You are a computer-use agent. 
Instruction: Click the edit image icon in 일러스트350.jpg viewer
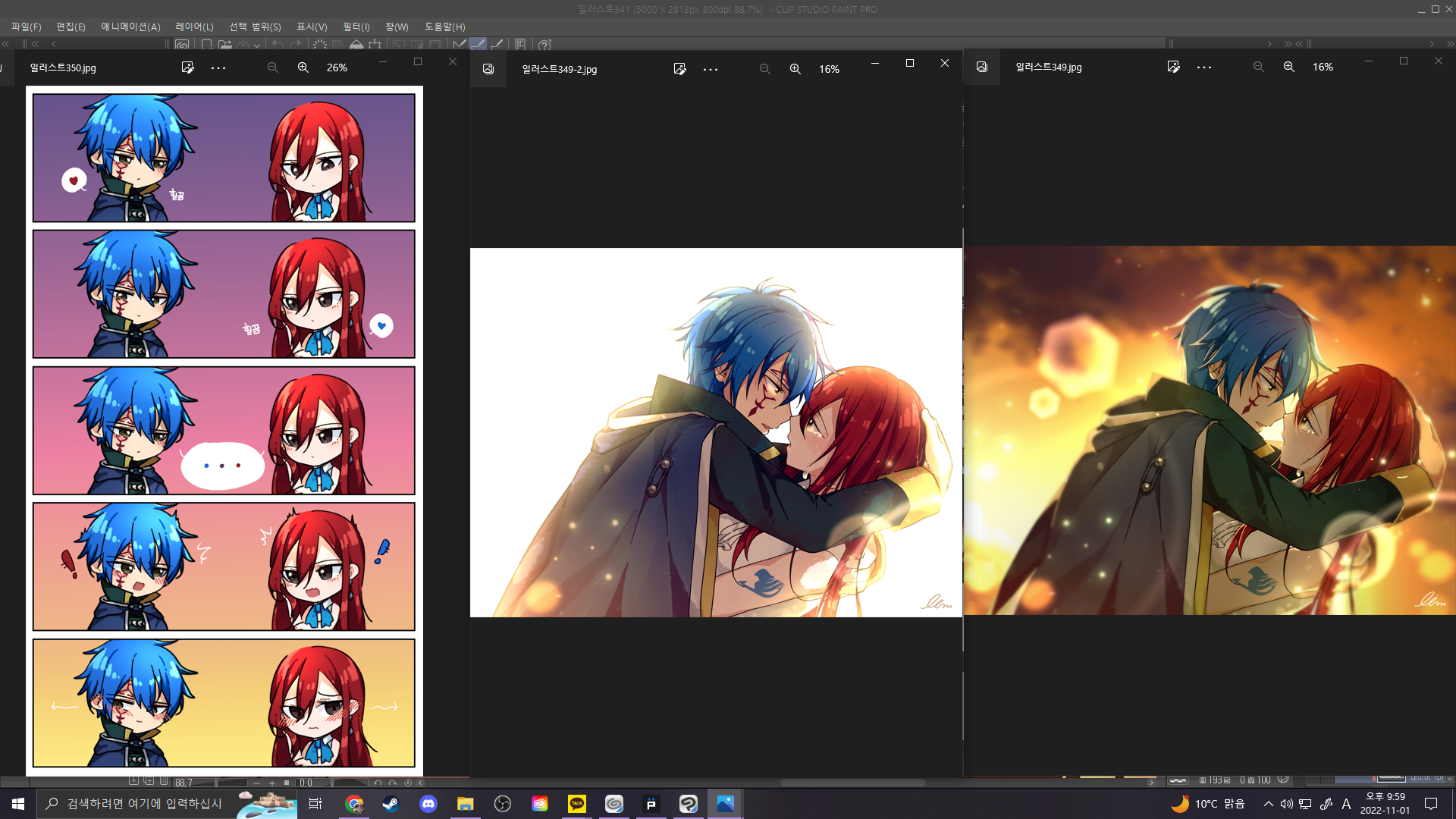188,67
